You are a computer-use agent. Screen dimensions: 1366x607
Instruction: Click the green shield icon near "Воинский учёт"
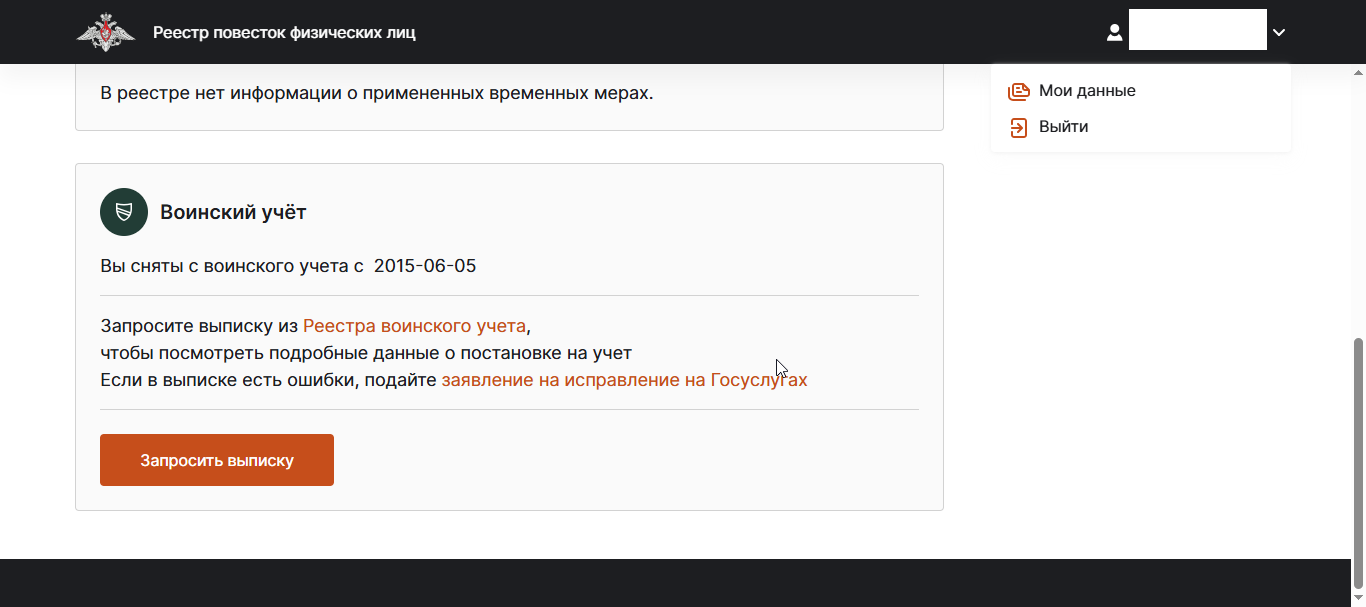coord(124,212)
